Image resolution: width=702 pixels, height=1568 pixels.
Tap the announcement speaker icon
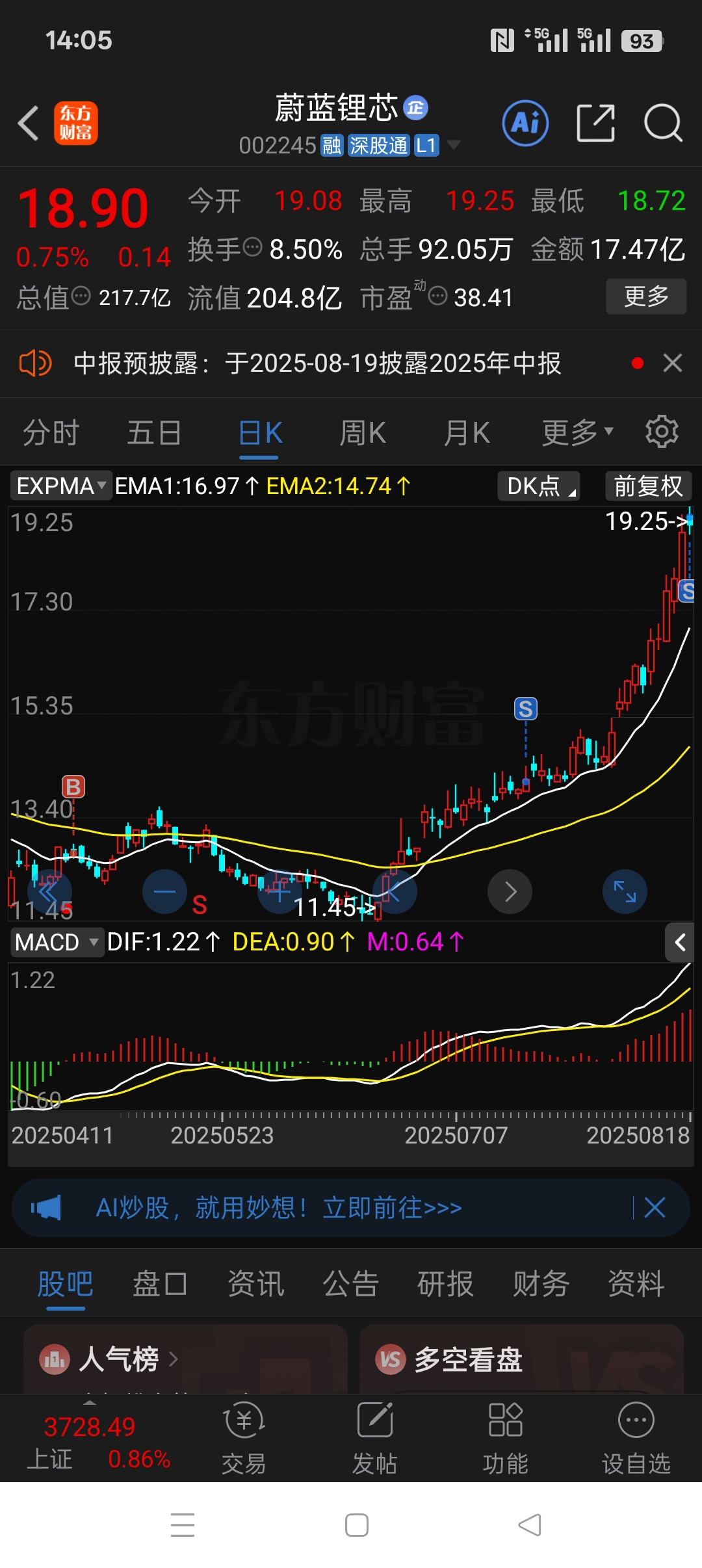35,363
